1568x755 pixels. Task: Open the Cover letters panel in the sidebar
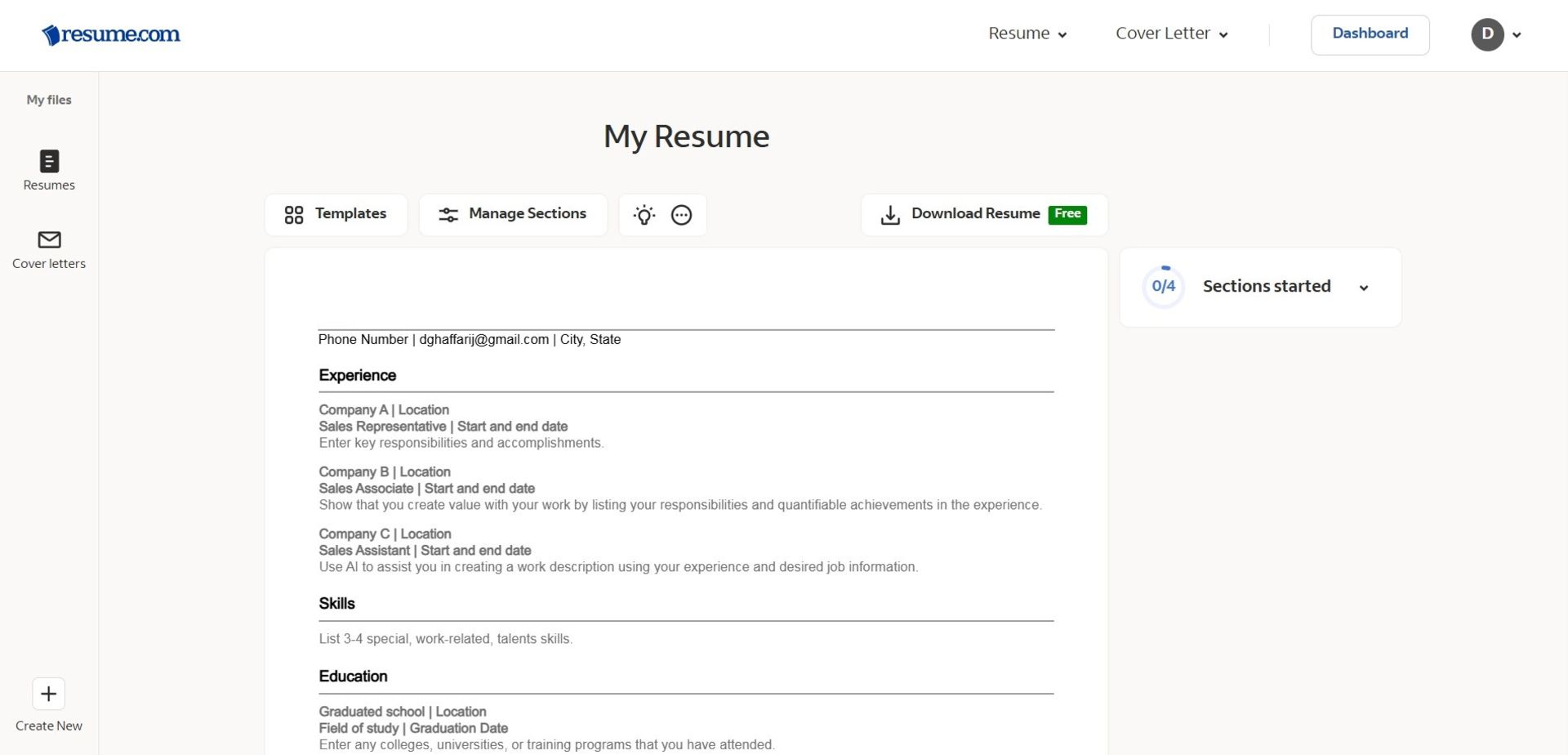pos(48,249)
